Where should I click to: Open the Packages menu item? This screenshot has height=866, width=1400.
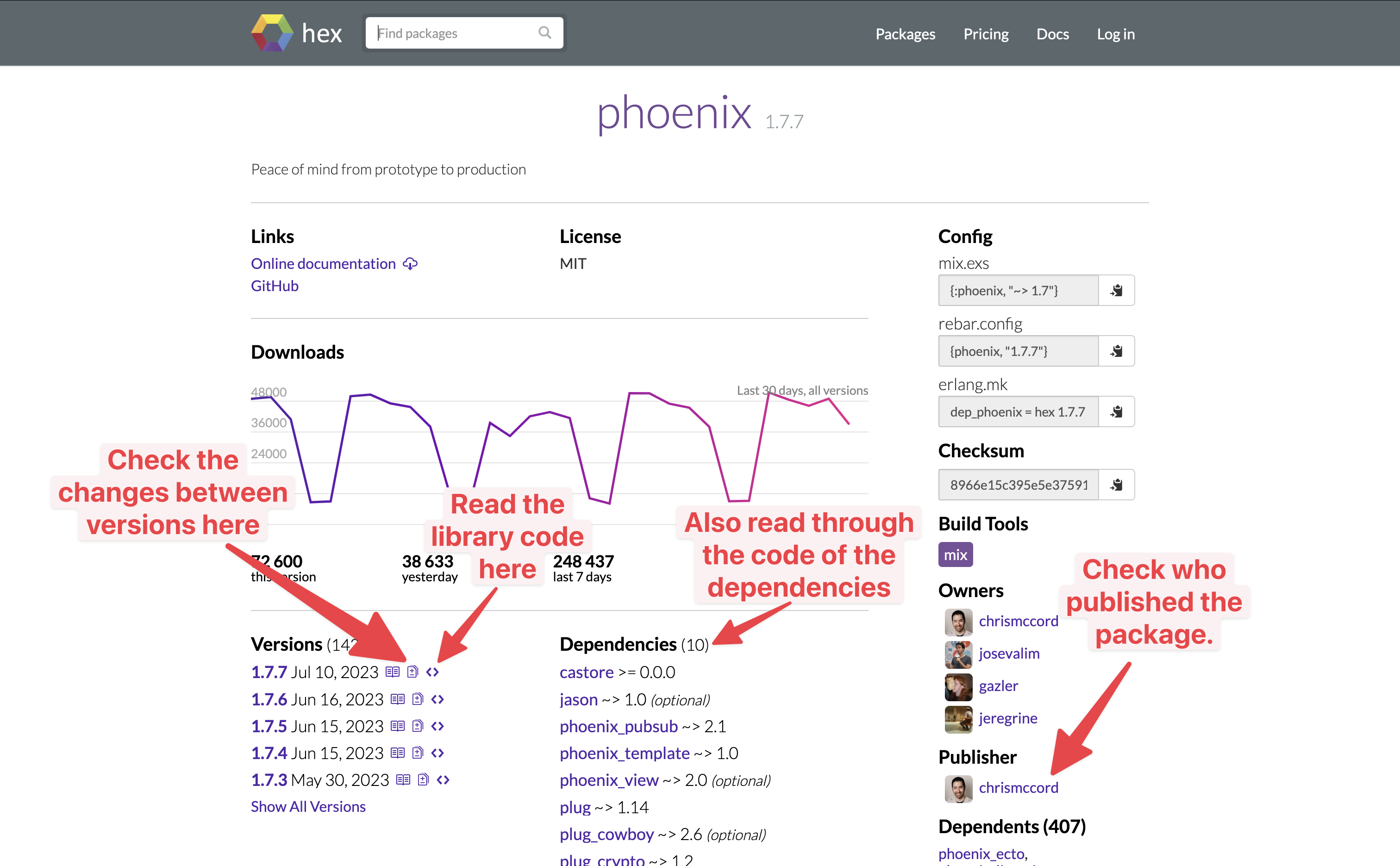pyautogui.click(x=905, y=34)
